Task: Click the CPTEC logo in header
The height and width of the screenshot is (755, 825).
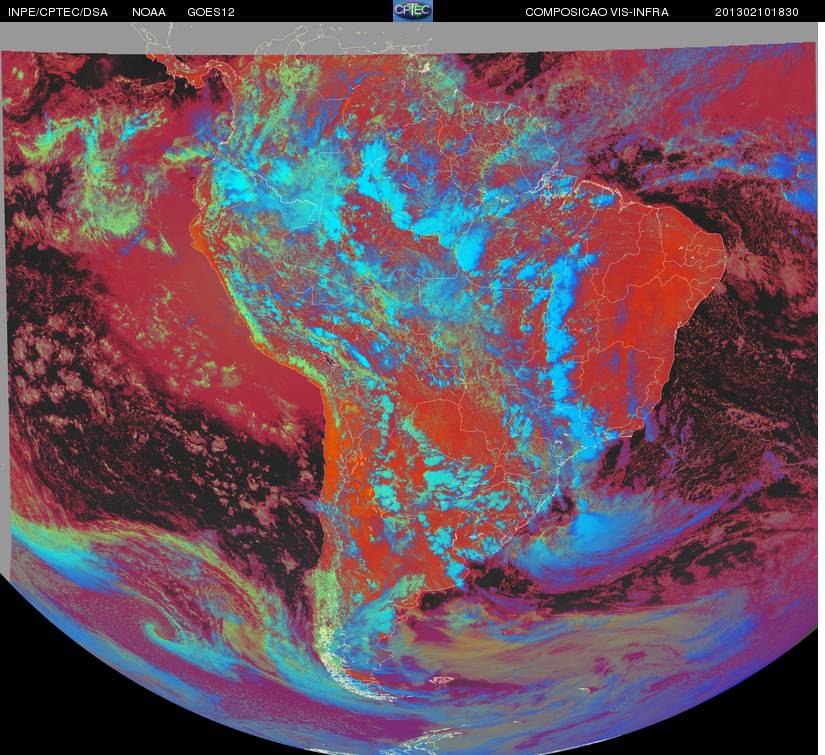Action: 413,11
